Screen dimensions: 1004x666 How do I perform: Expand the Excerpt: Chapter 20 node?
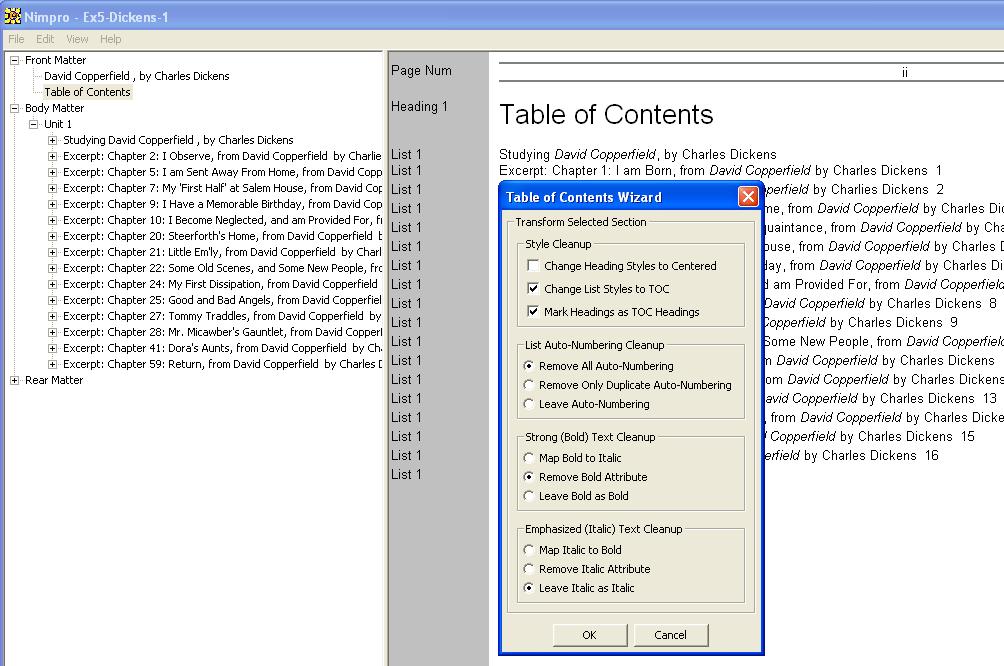tap(53, 236)
